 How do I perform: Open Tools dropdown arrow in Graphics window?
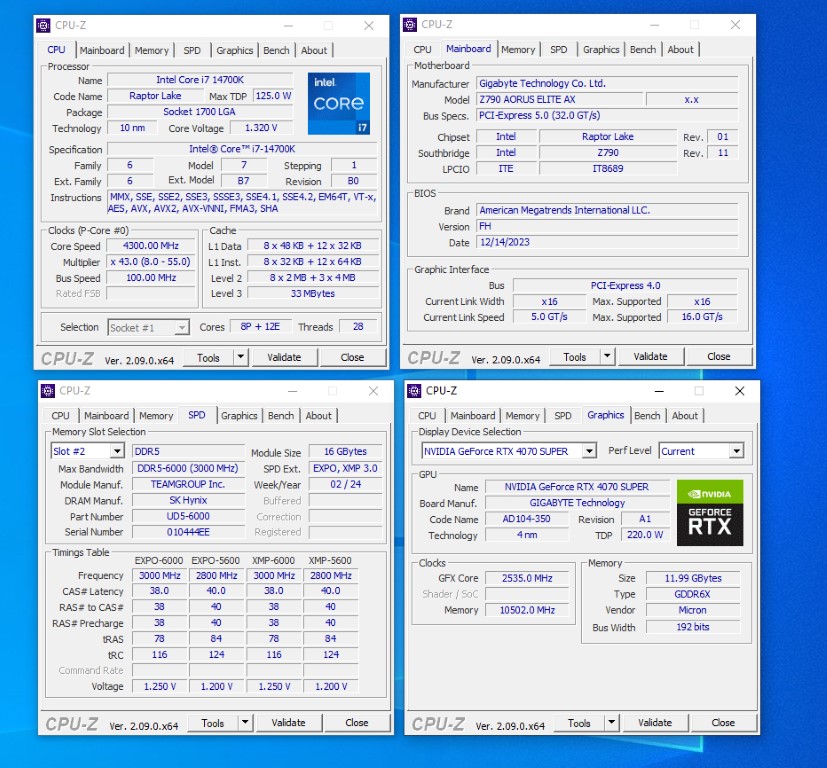pyautogui.click(x=612, y=723)
